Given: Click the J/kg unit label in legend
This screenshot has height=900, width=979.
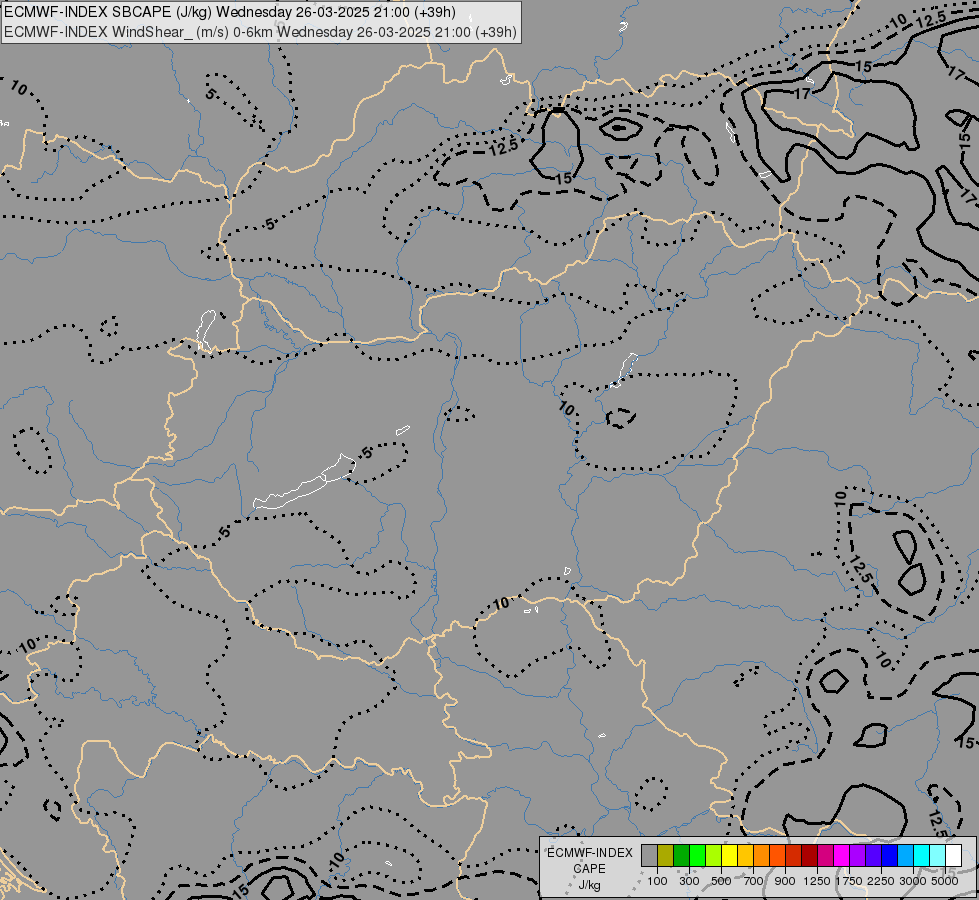Looking at the screenshot, I should (589, 885).
